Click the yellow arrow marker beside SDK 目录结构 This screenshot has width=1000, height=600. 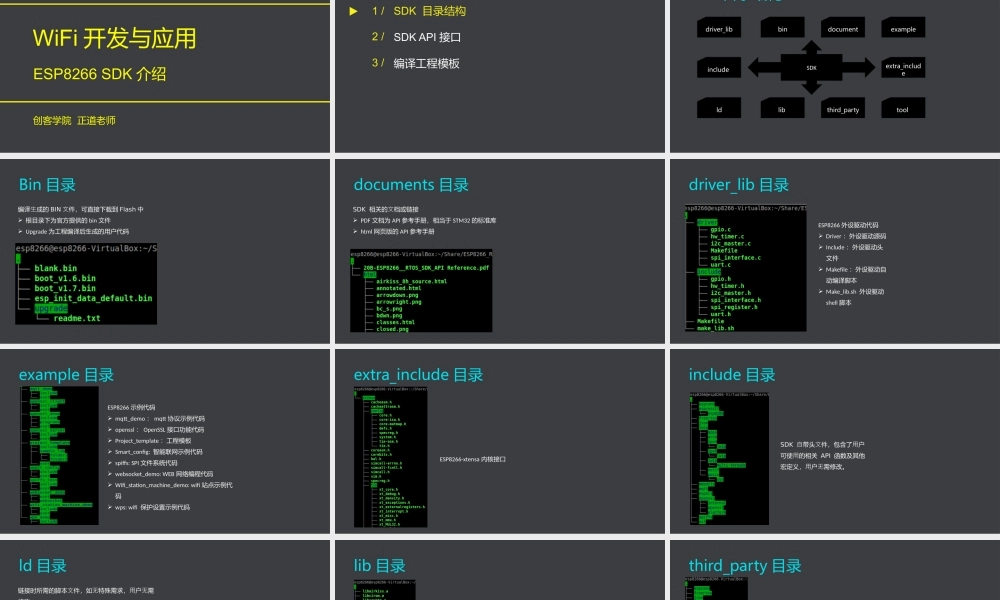(x=354, y=11)
